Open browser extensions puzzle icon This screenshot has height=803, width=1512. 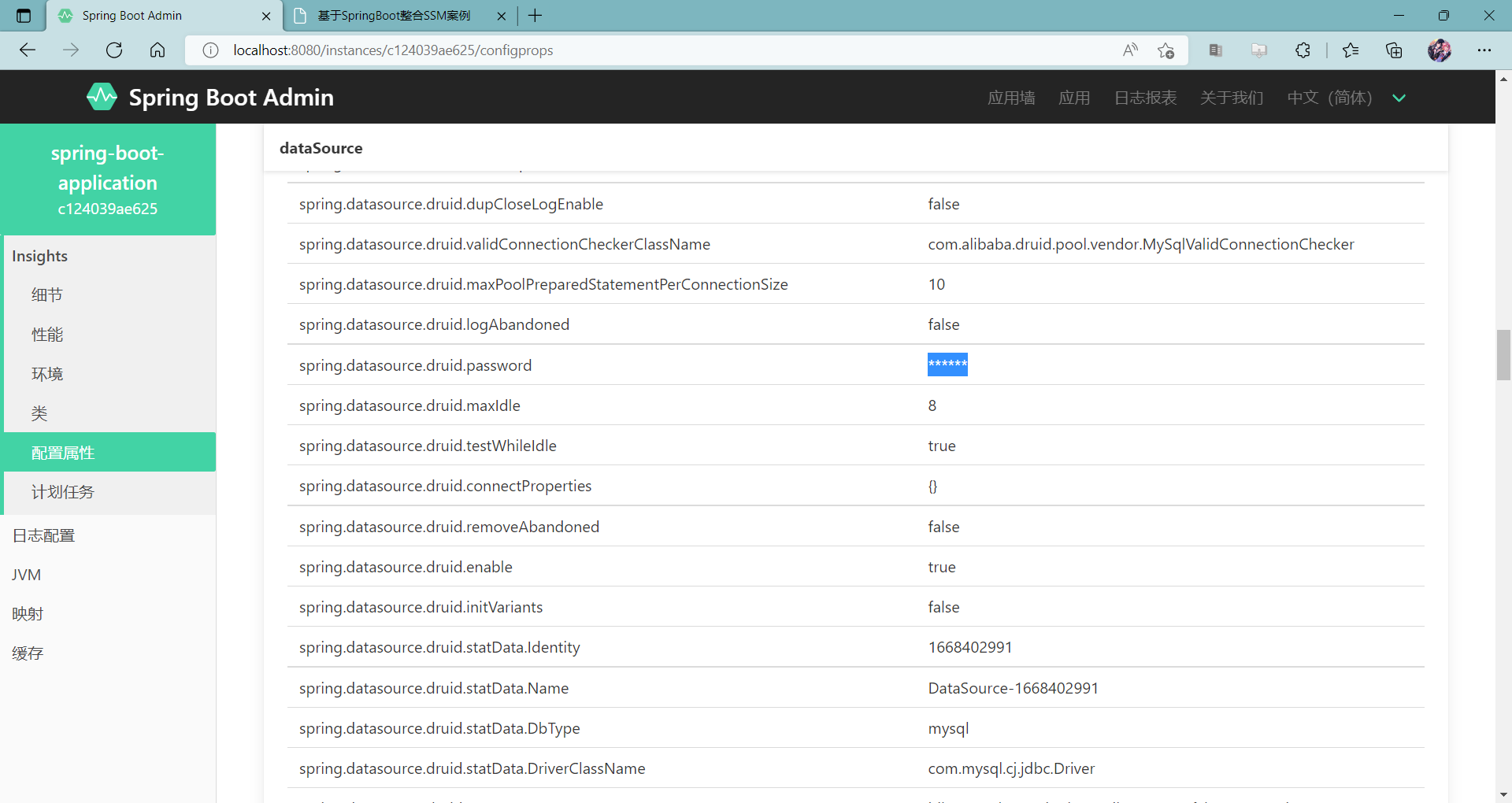pyautogui.click(x=1303, y=50)
